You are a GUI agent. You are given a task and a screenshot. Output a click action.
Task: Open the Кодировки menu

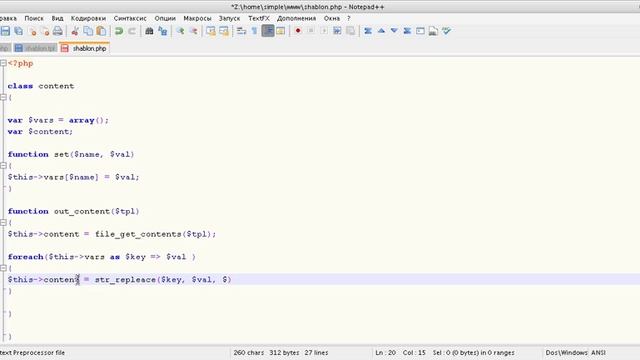point(88,18)
